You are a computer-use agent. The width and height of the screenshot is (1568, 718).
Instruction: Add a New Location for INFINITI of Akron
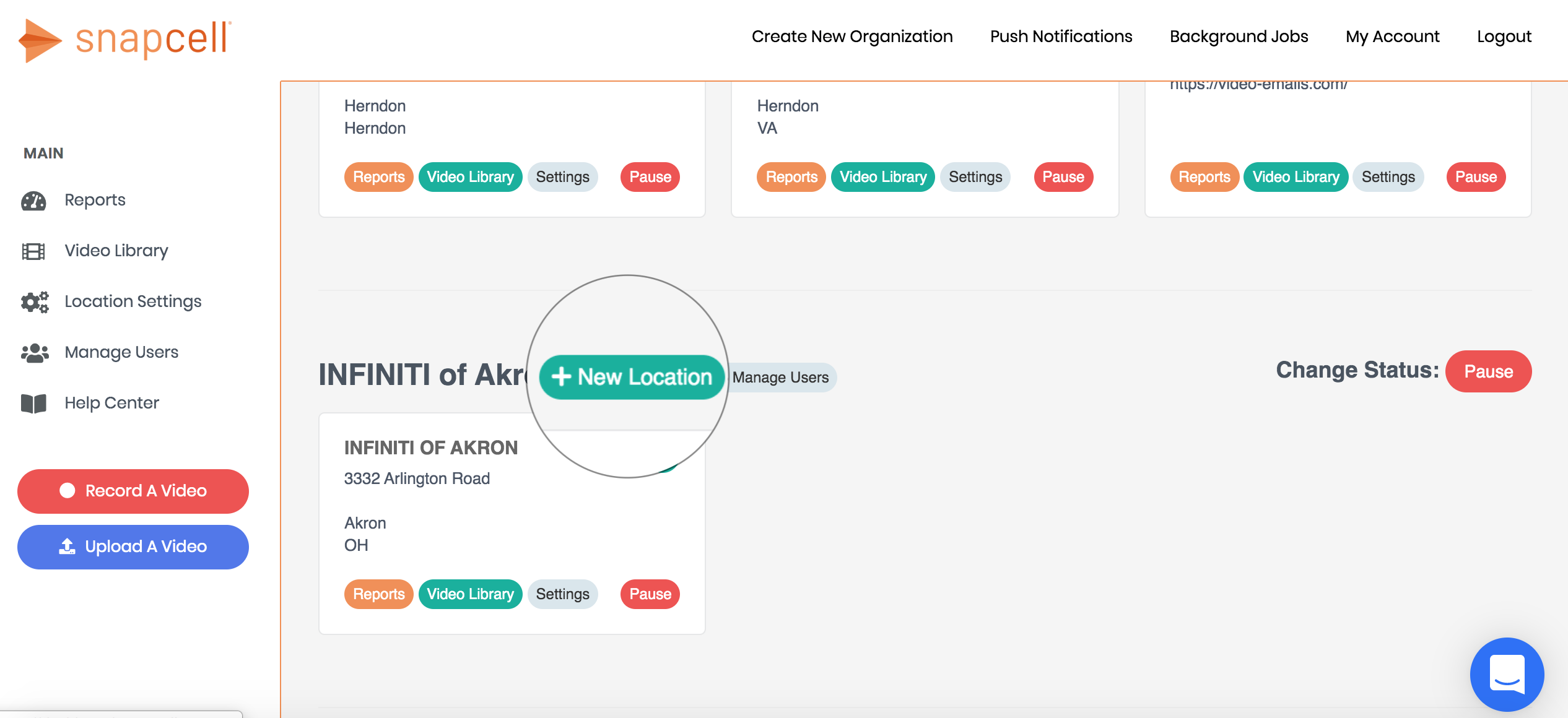point(632,377)
